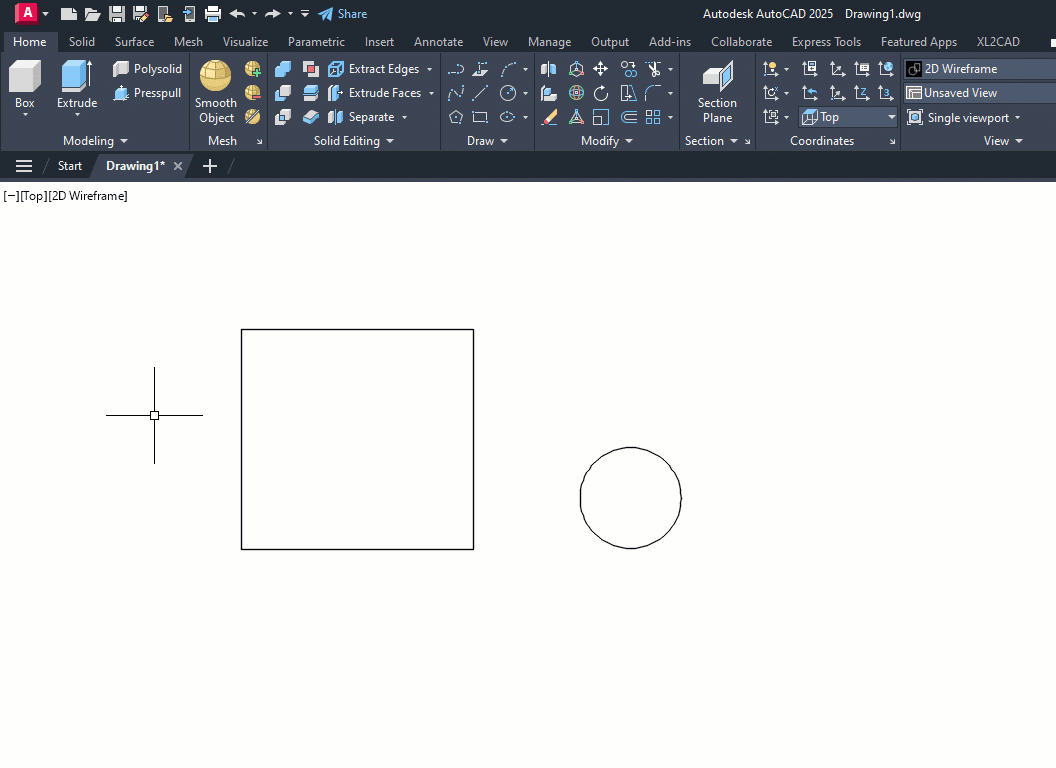Select the Rectangle draw tool
Viewport: 1056px width, 768px height.
(480, 117)
